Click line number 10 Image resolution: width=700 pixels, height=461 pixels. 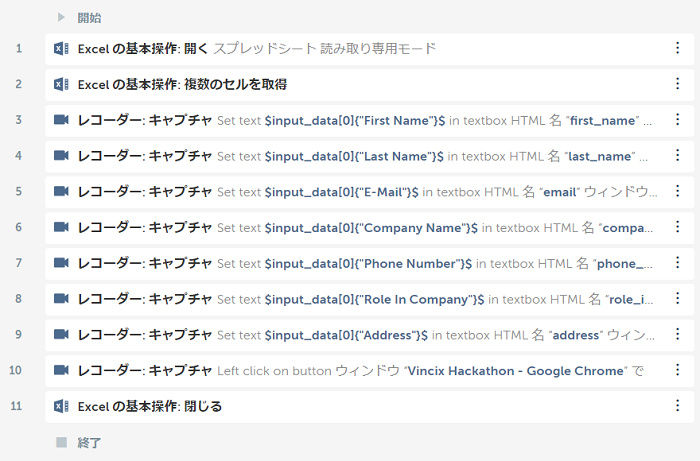16,370
